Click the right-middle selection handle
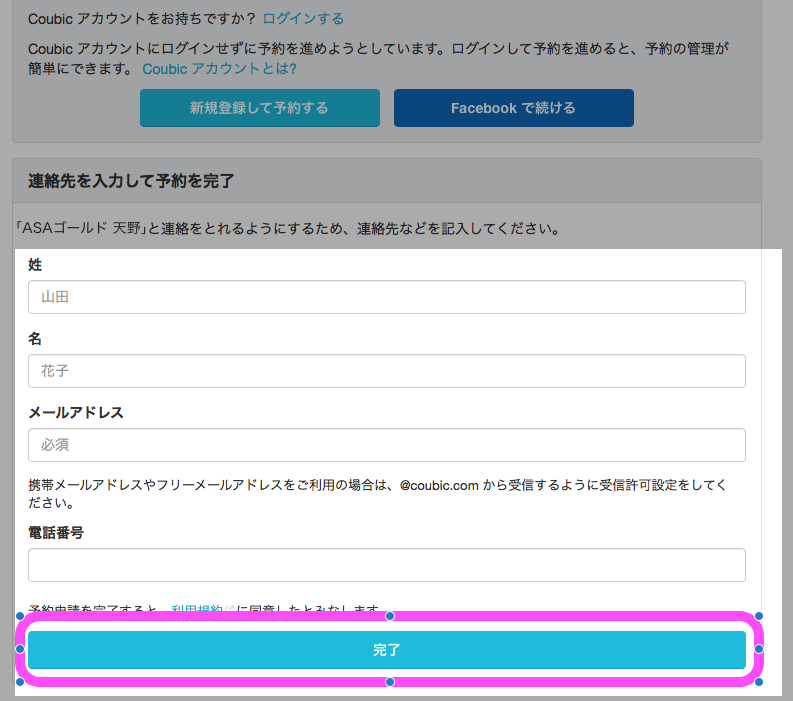This screenshot has width=793, height=701. (759, 649)
